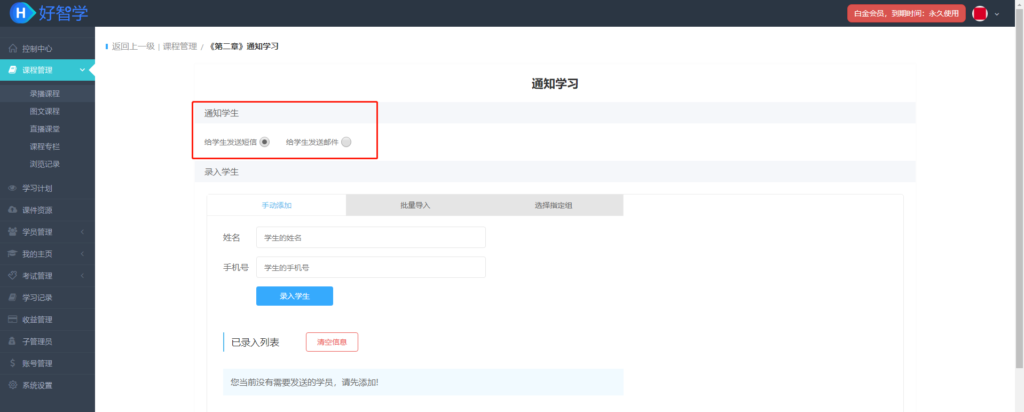Select the 给学生发送短信 radio button
Viewport: 1024px width, 412px height.
click(x=264, y=142)
